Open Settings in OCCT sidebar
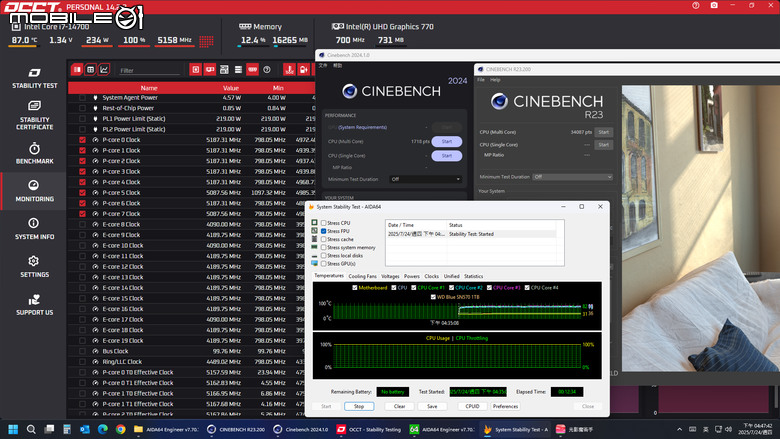Screen dimensions: 780x439 [34, 266]
